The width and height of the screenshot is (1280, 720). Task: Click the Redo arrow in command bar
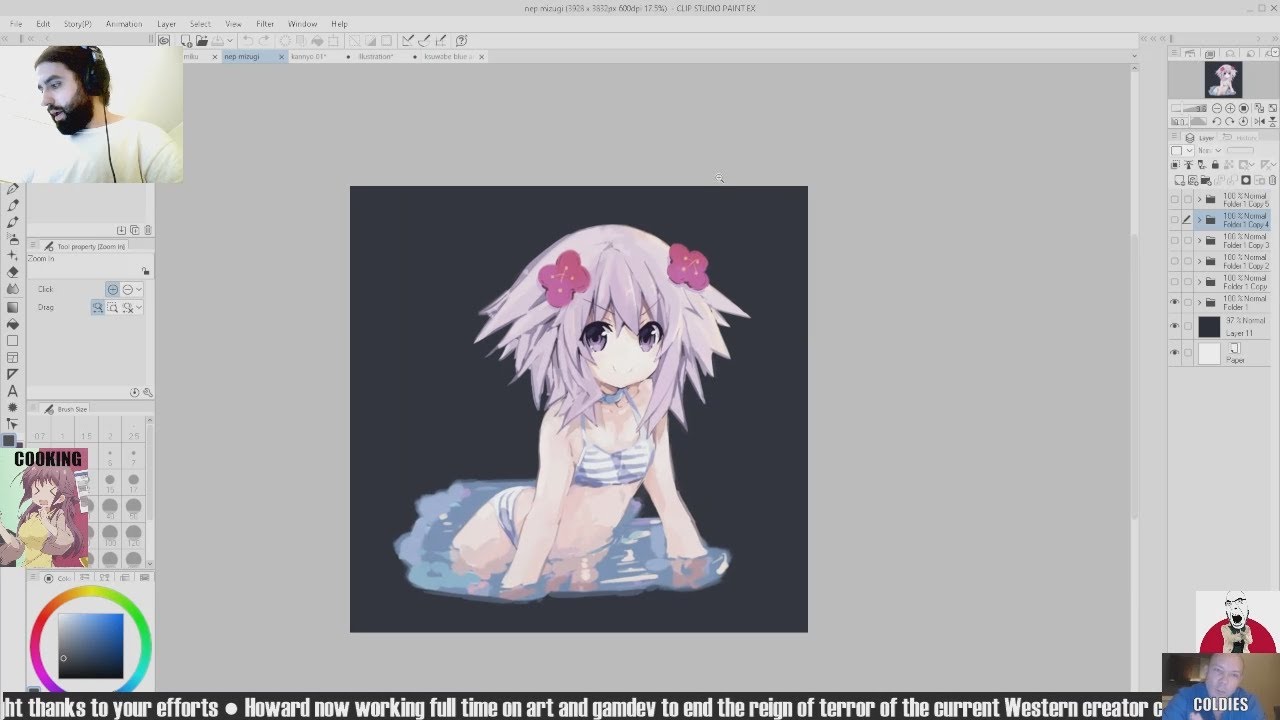click(x=263, y=41)
